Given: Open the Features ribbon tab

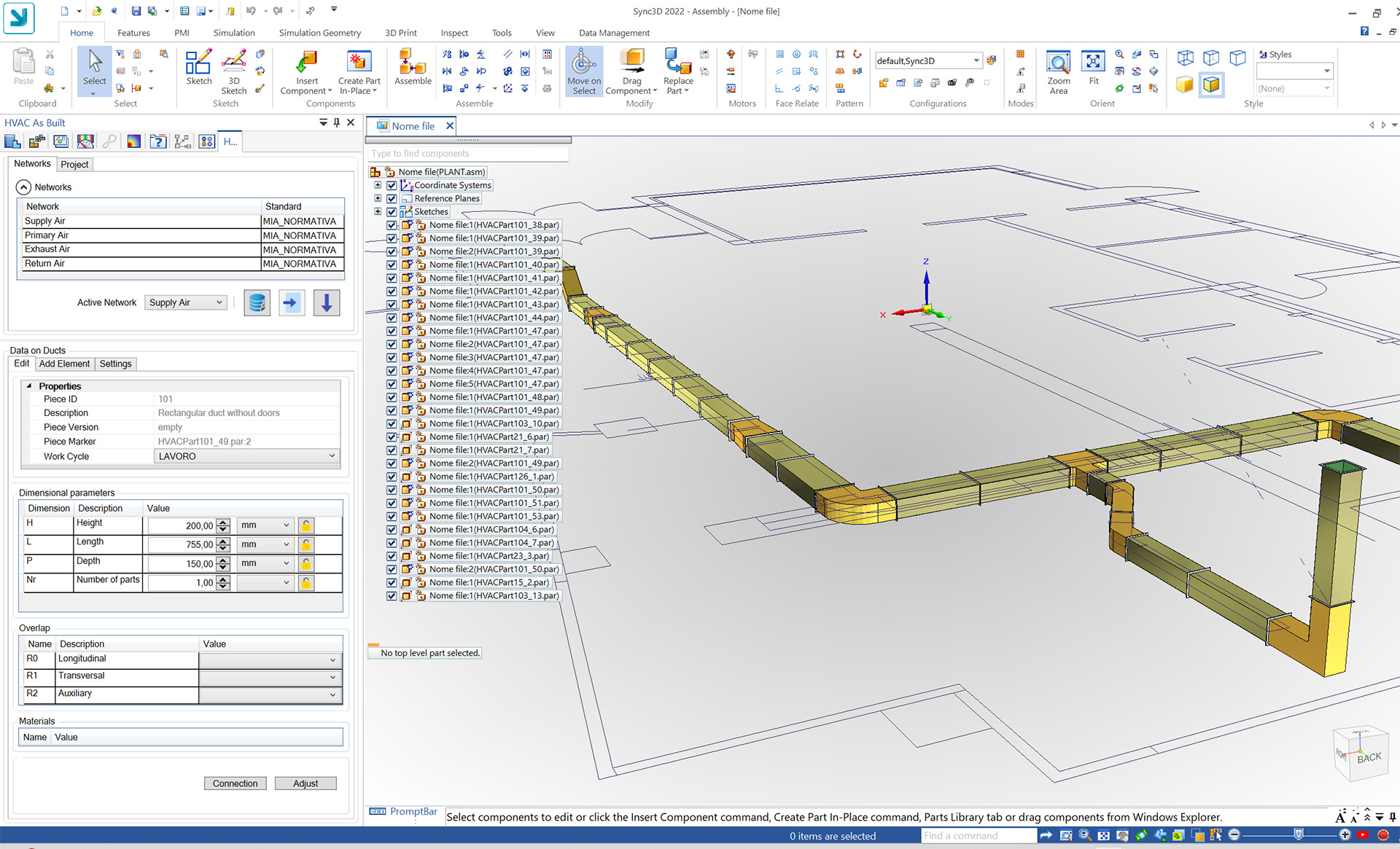Looking at the screenshot, I should (133, 33).
